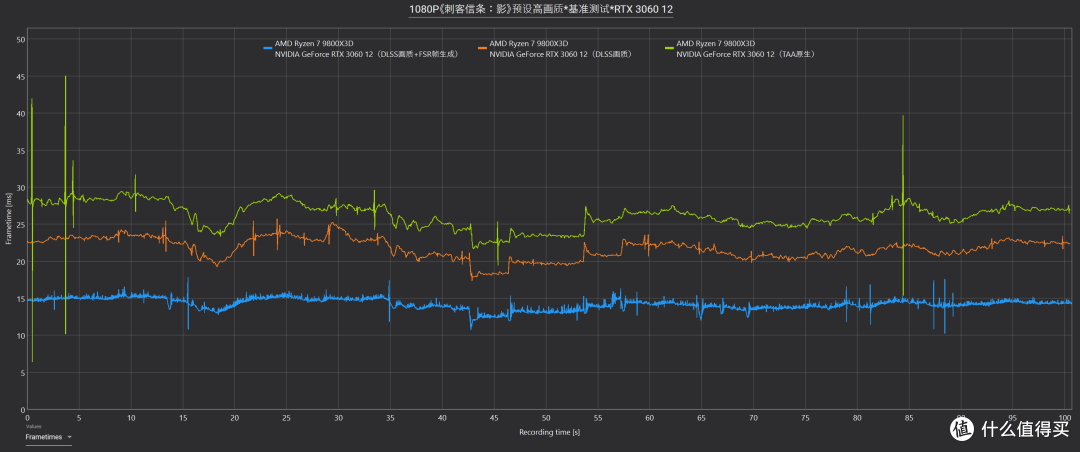Click the 25 tick on the recording time axis
The image size is (1080, 452).
(x=287, y=418)
